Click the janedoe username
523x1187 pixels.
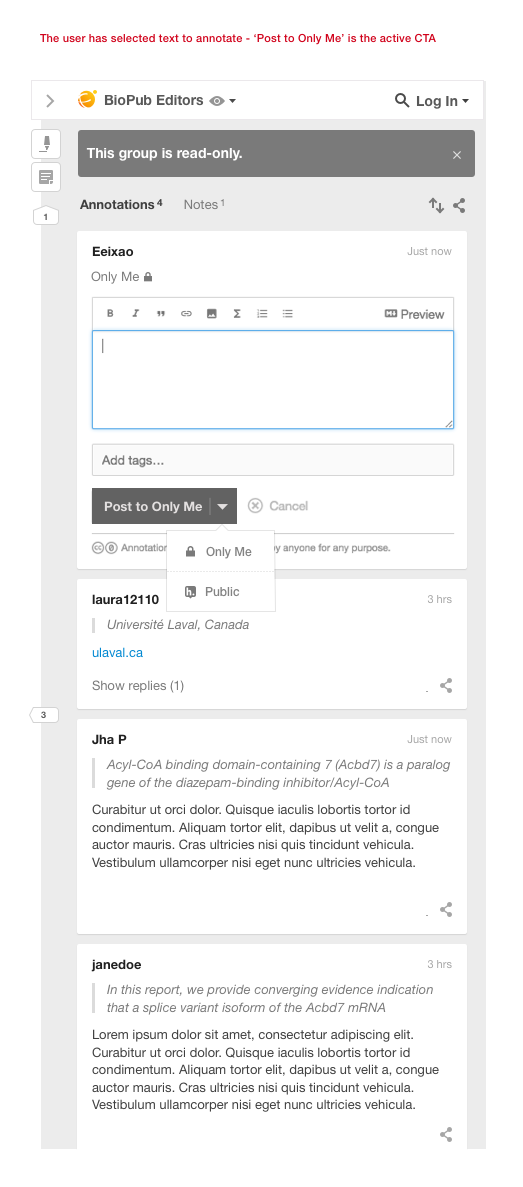(x=117, y=964)
